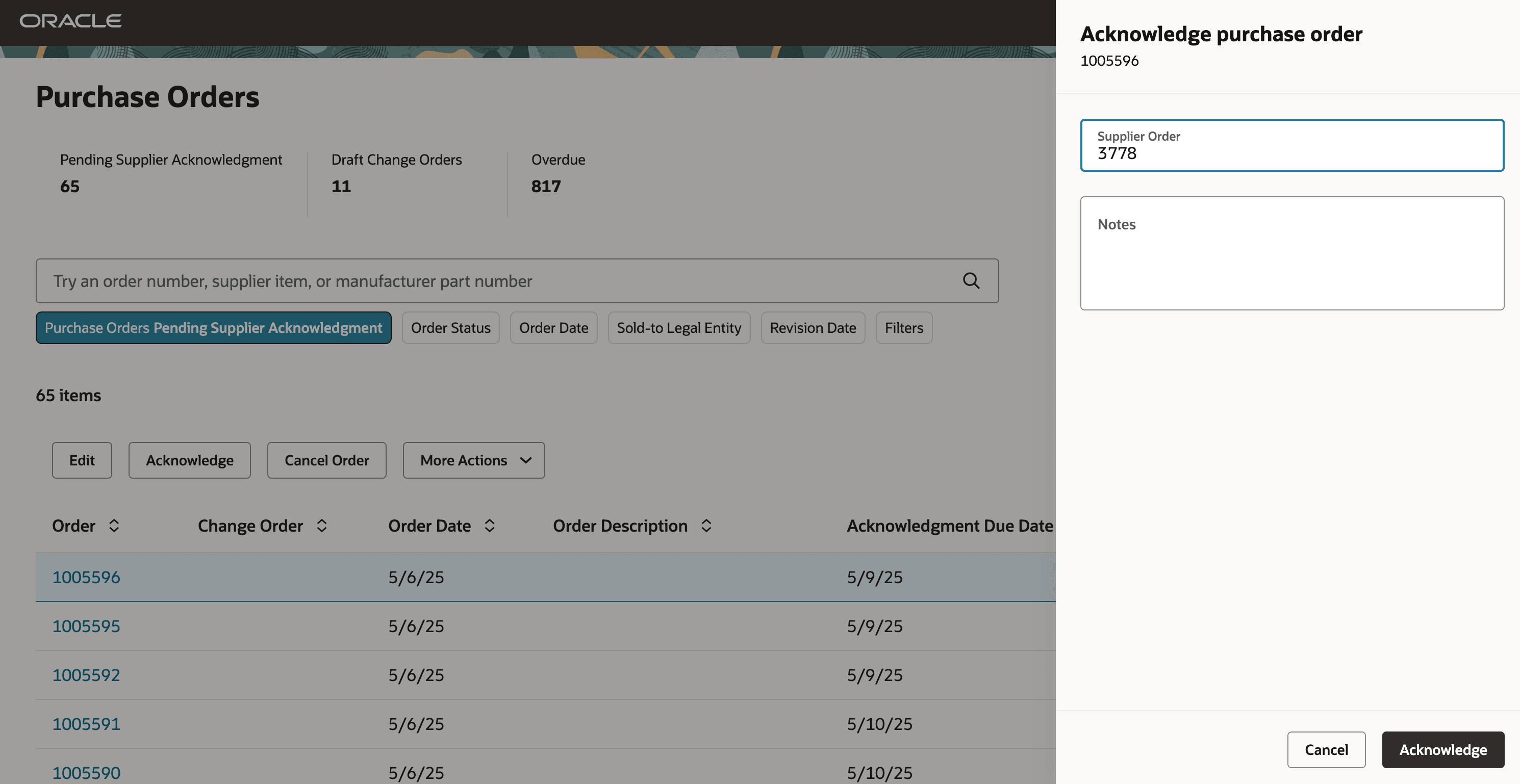Click Cancel Order button
The width and height of the screenshot is (1520, 784).
click(x=326, y=460)
